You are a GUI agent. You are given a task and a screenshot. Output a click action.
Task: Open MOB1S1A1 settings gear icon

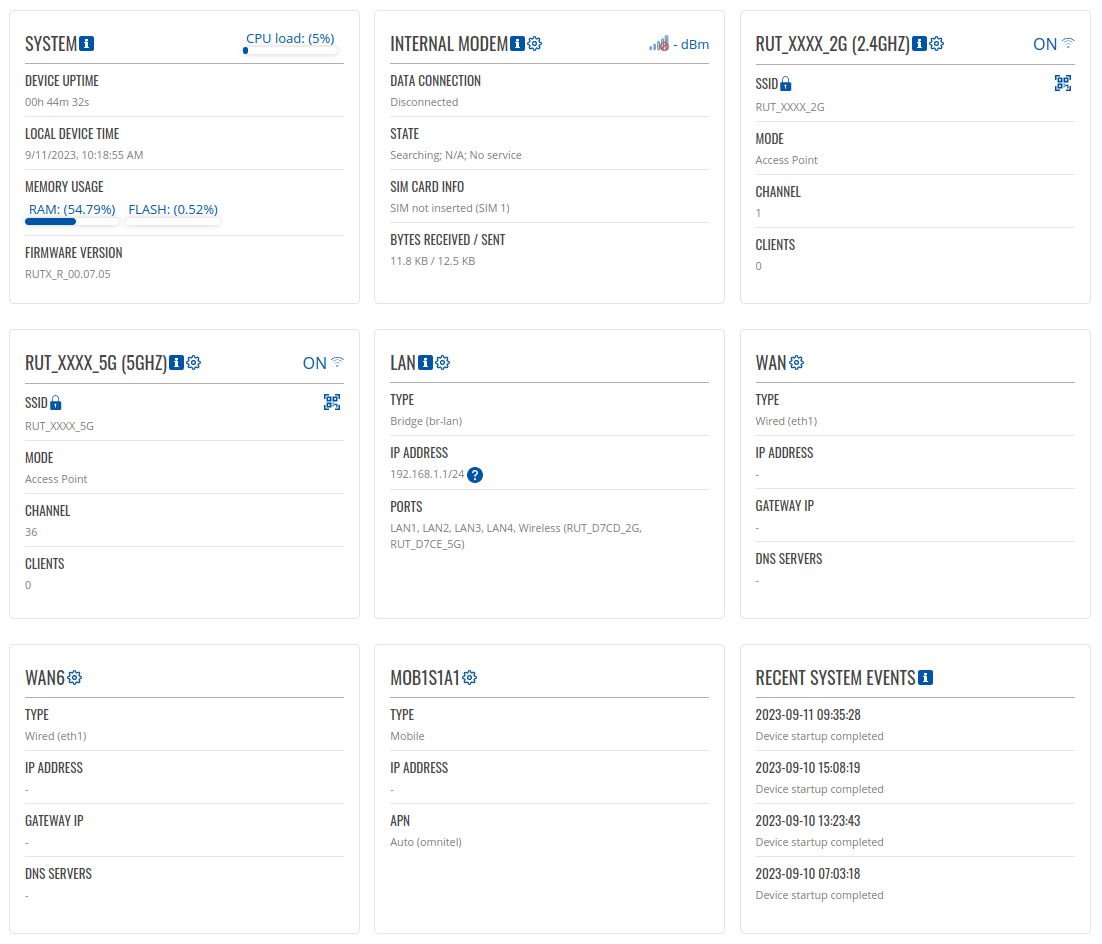(470, 678)
